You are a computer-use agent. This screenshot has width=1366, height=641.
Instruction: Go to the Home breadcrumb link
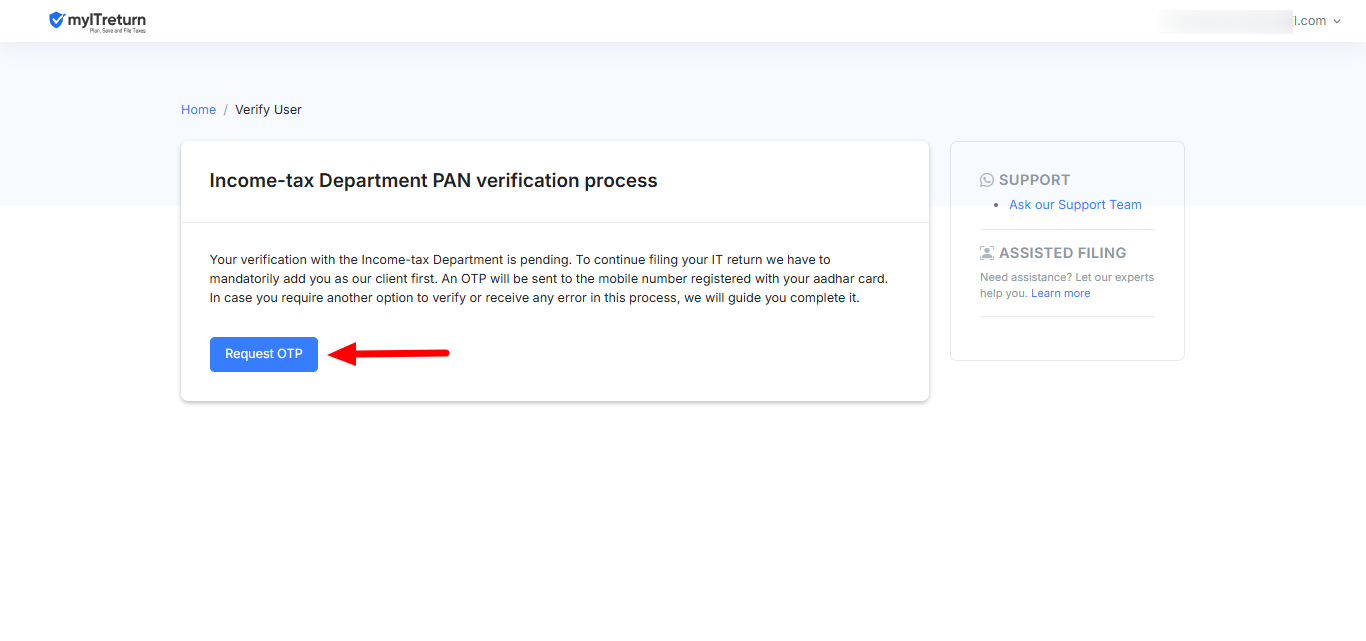(x=198, y=110)
